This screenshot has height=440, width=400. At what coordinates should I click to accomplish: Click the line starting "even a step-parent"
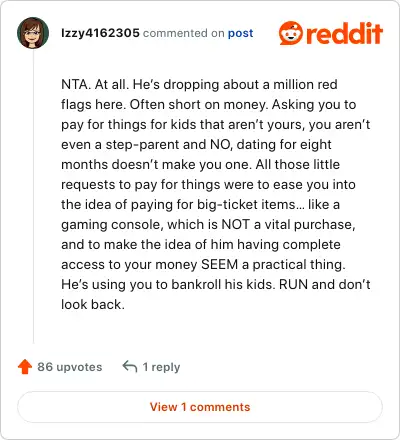(196, 145)
